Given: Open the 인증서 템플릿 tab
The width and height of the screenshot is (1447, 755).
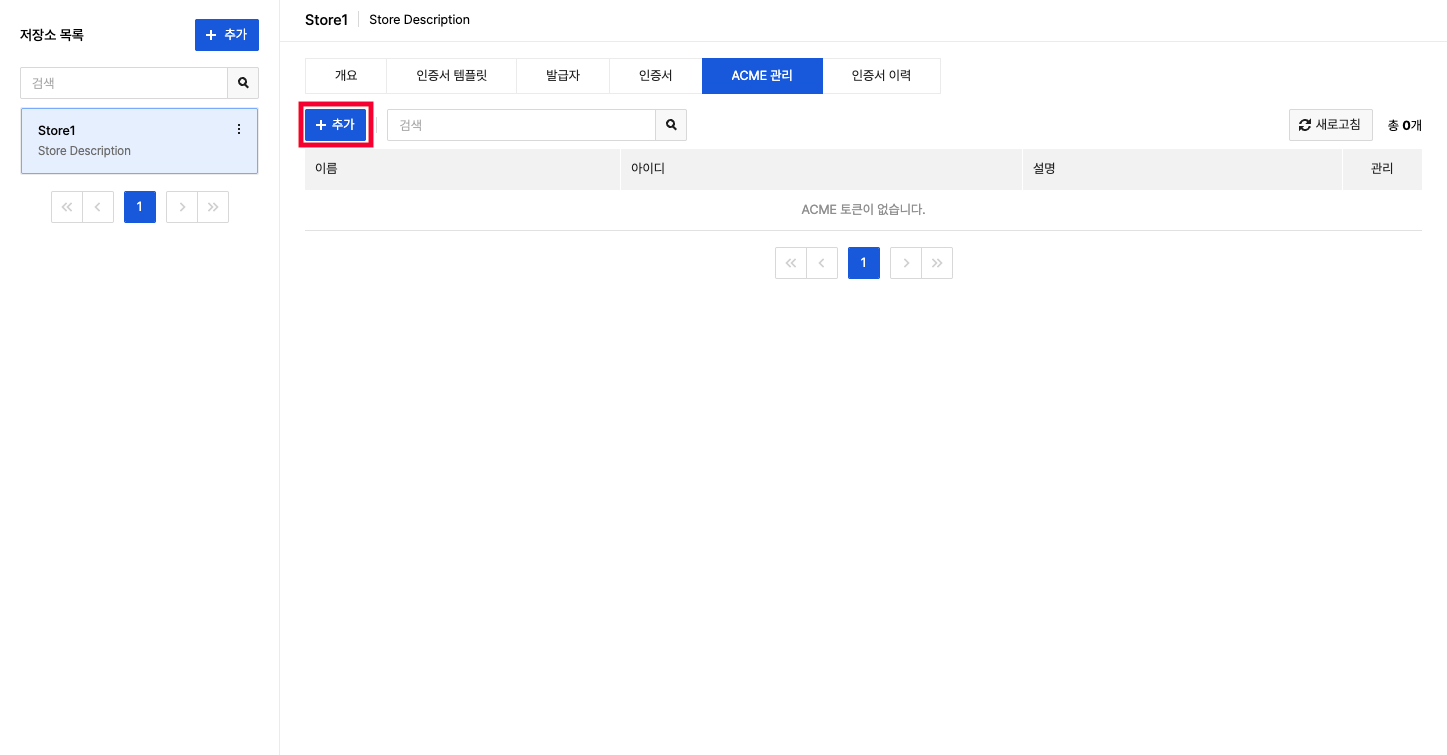Looking at the screenshot, I should (x=451, y=75).
